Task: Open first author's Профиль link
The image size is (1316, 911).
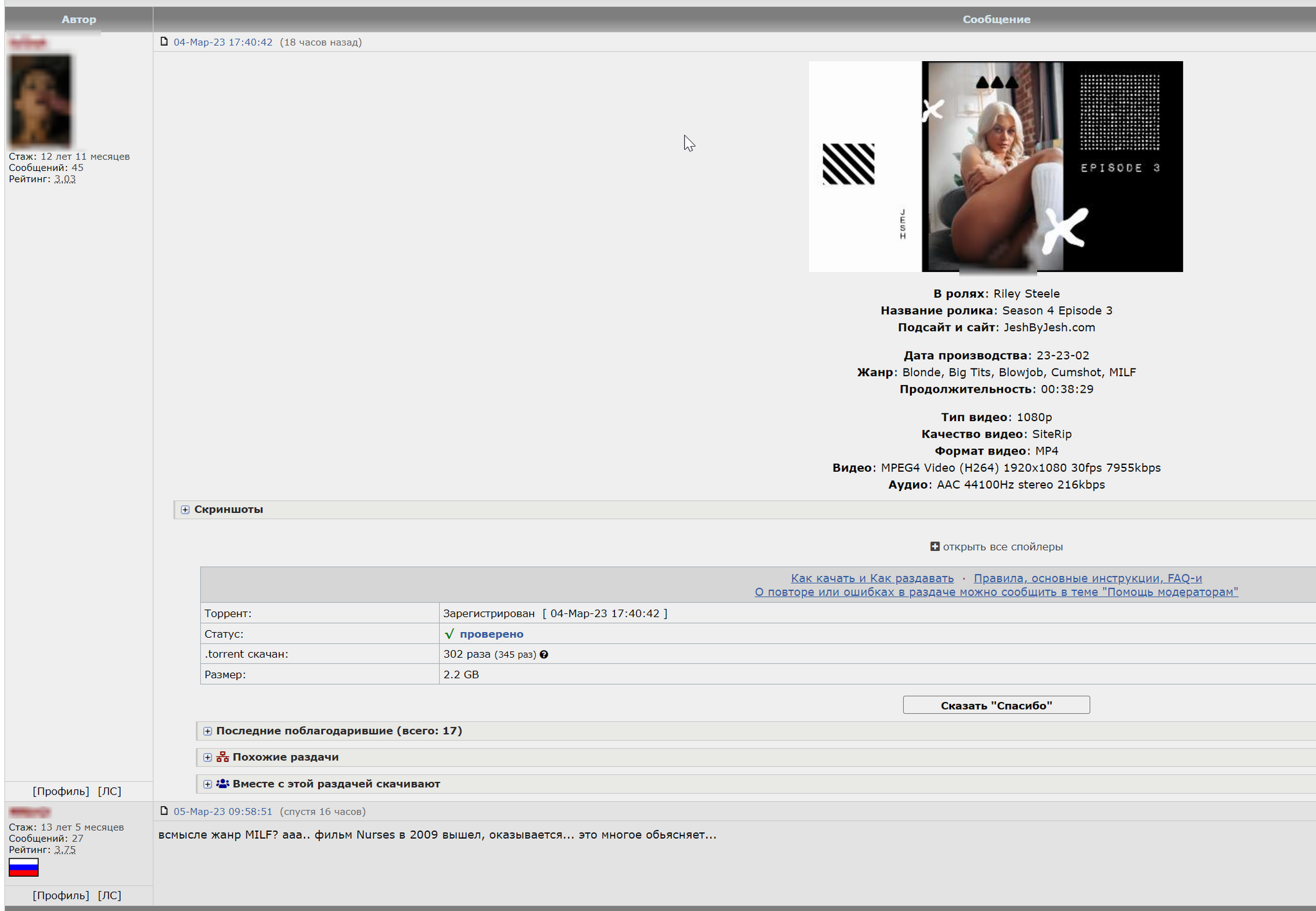Action: pyautogui.click(x=61, y=791)
